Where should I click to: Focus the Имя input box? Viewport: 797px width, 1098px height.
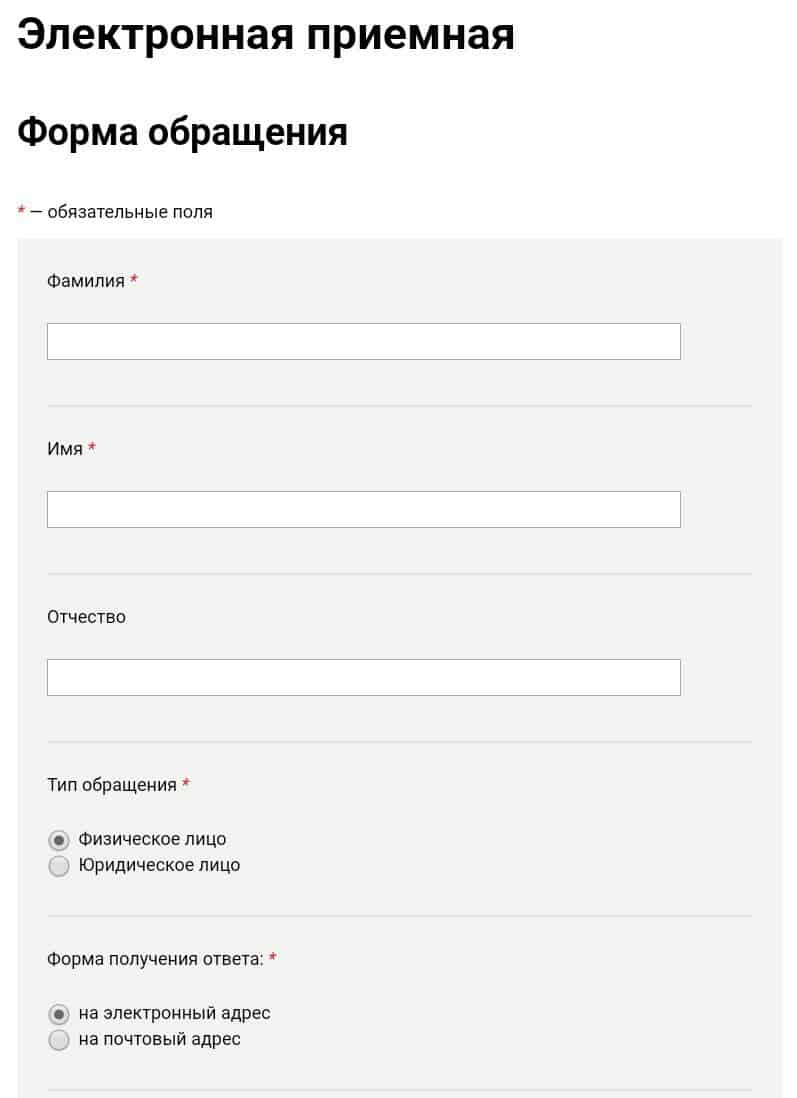point(363,509)
